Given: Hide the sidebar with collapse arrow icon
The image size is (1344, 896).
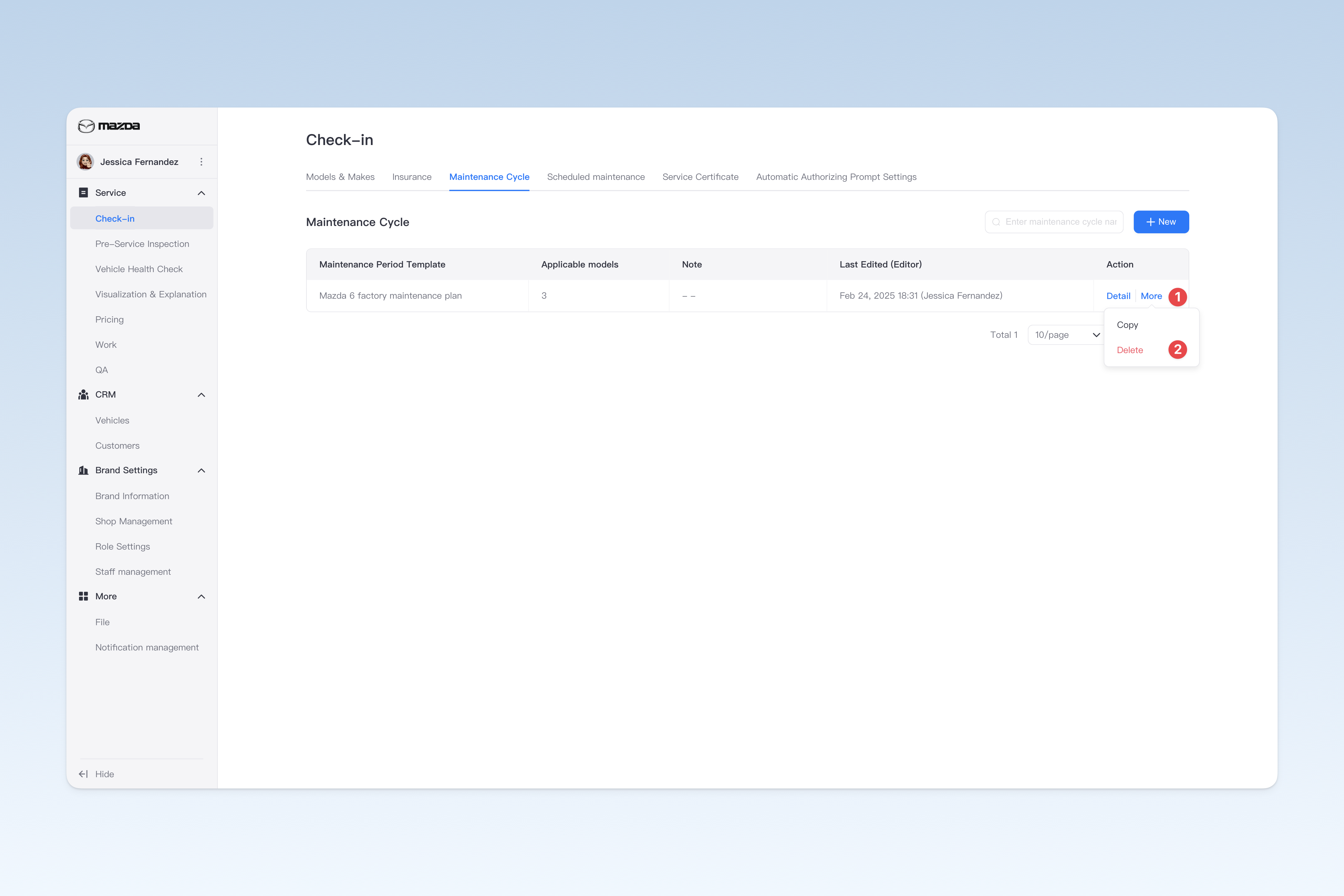Looking at the screenshot, I should pos(83,774).
